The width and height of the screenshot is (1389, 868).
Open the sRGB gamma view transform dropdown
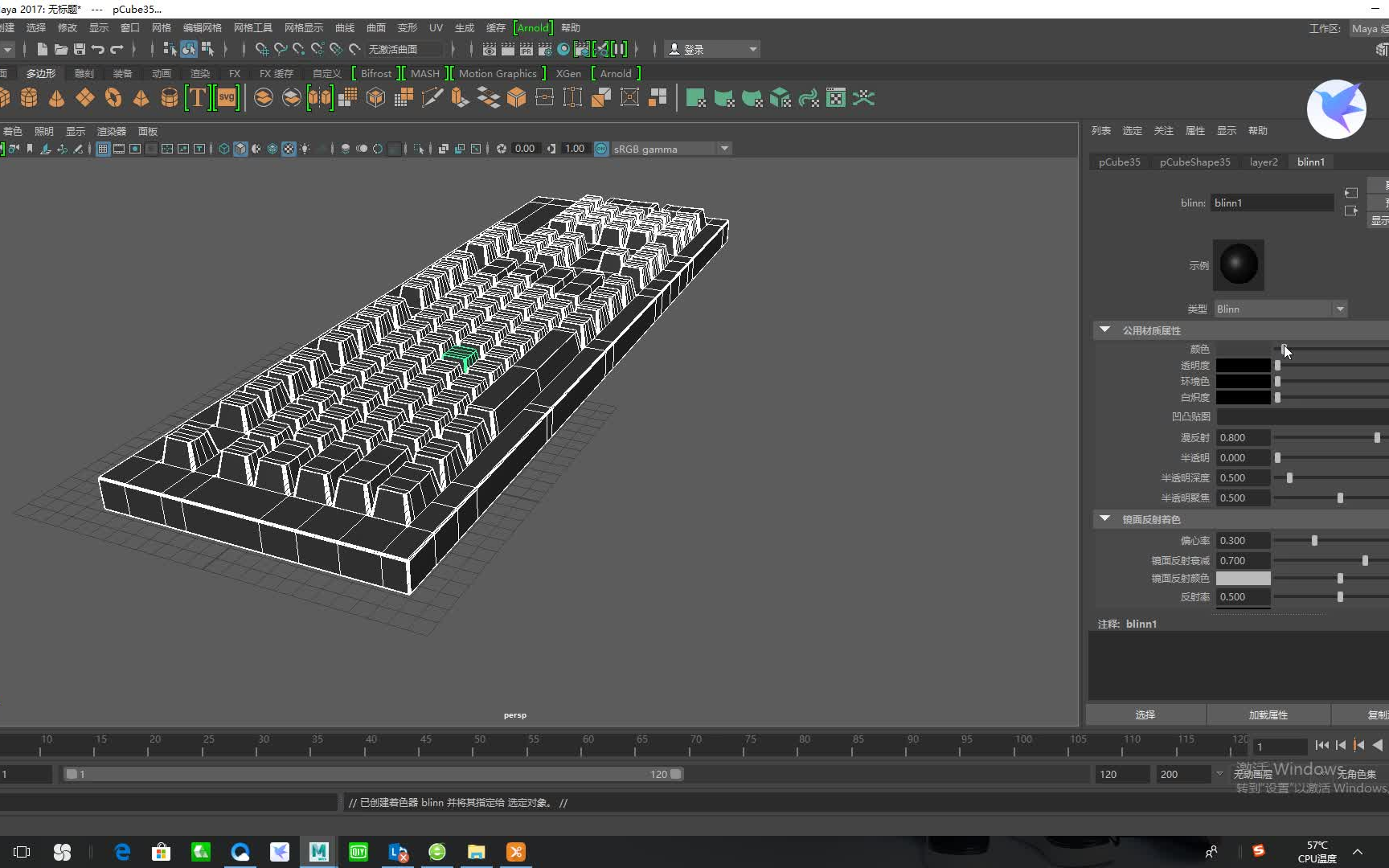(724, 149)
